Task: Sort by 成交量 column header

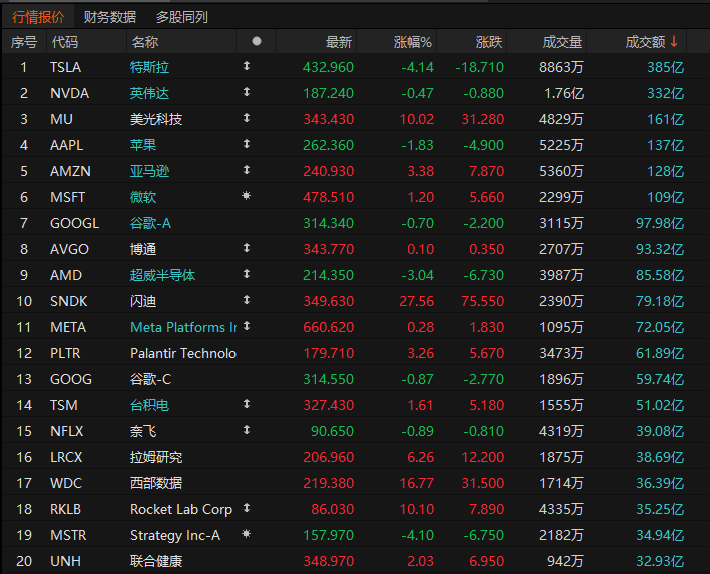Action: click(562, 42)
